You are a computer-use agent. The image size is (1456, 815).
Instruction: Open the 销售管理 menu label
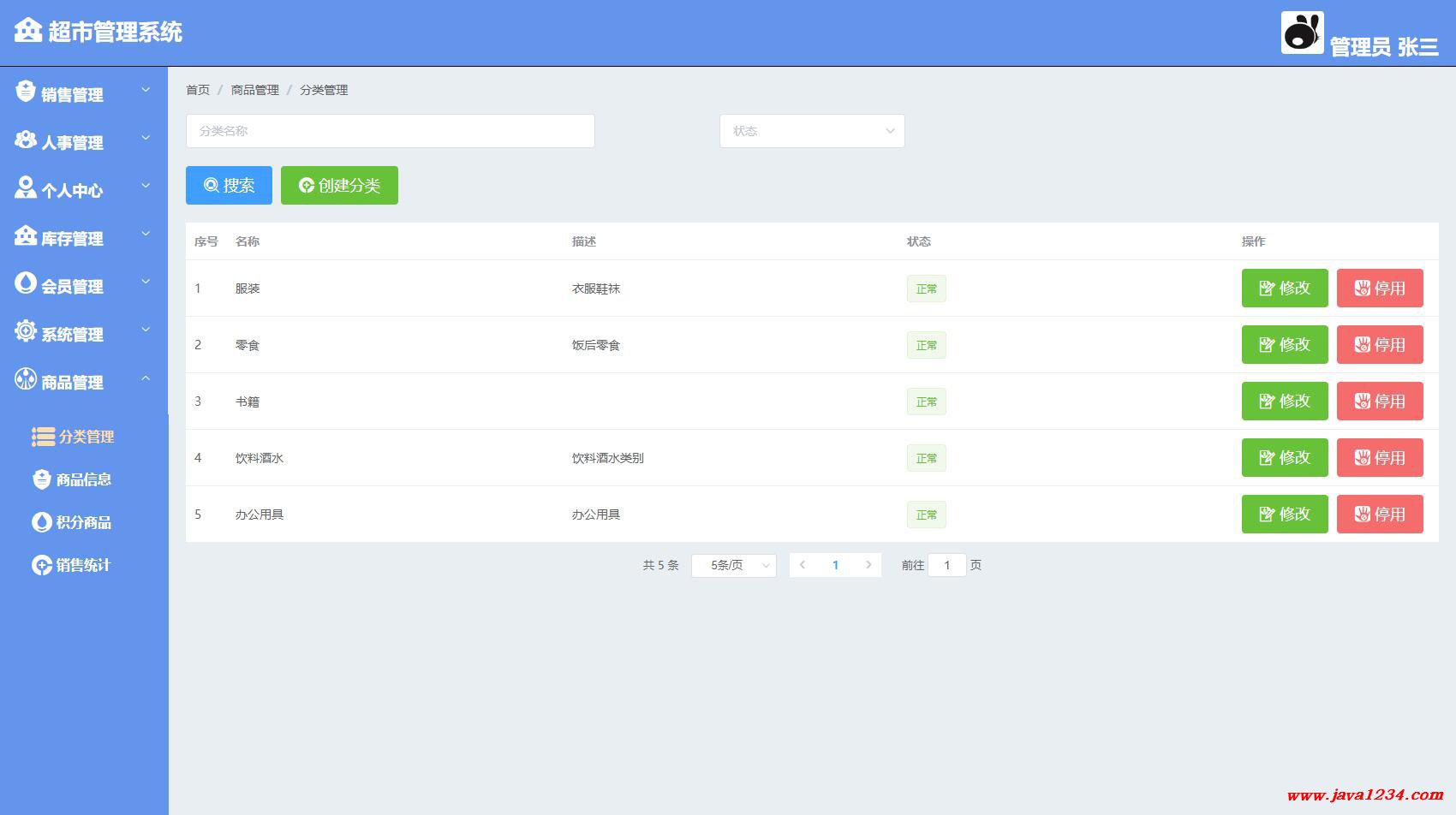click(72, 95)
